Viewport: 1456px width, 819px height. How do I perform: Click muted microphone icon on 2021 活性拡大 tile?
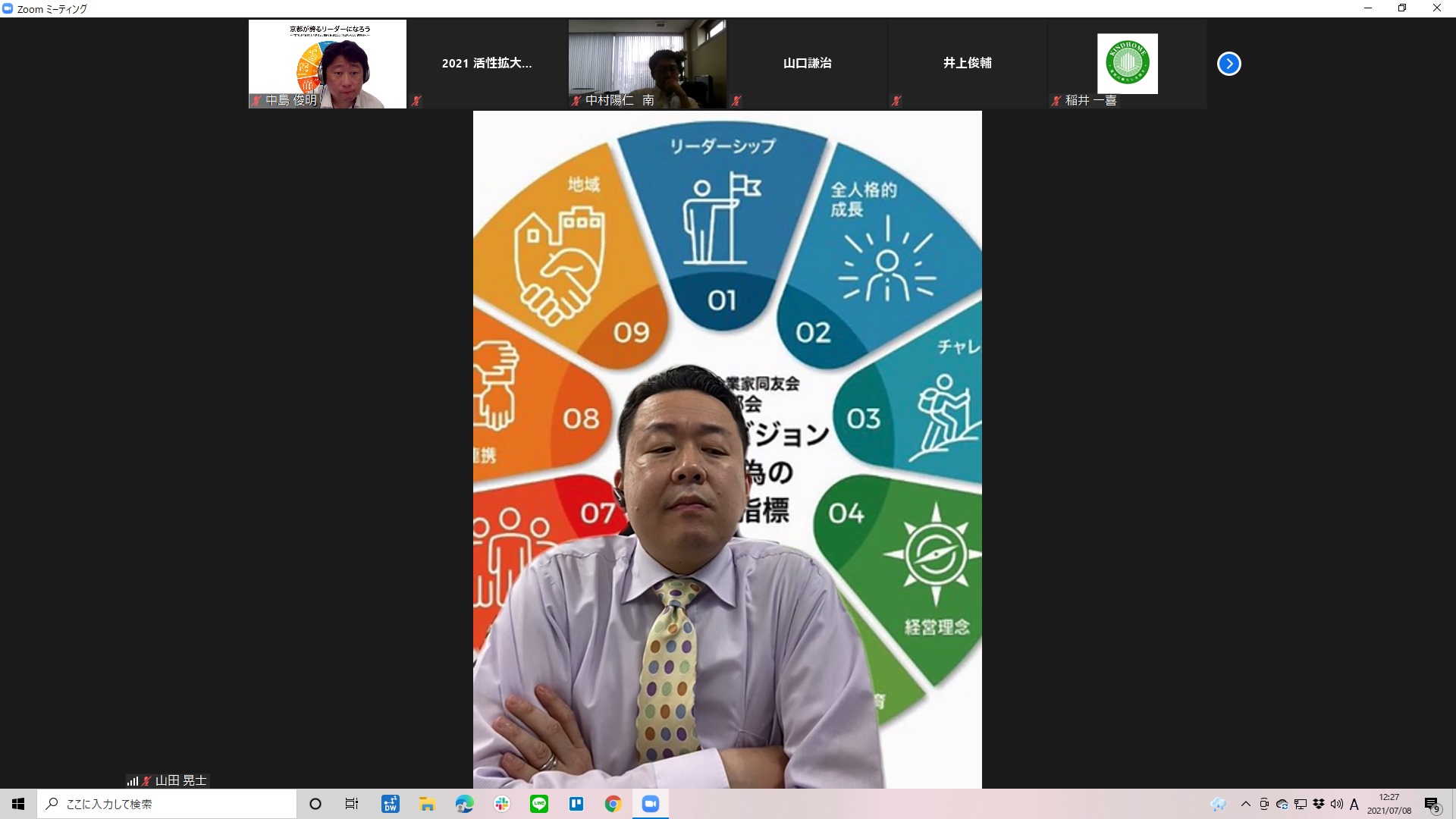(416, 100)
